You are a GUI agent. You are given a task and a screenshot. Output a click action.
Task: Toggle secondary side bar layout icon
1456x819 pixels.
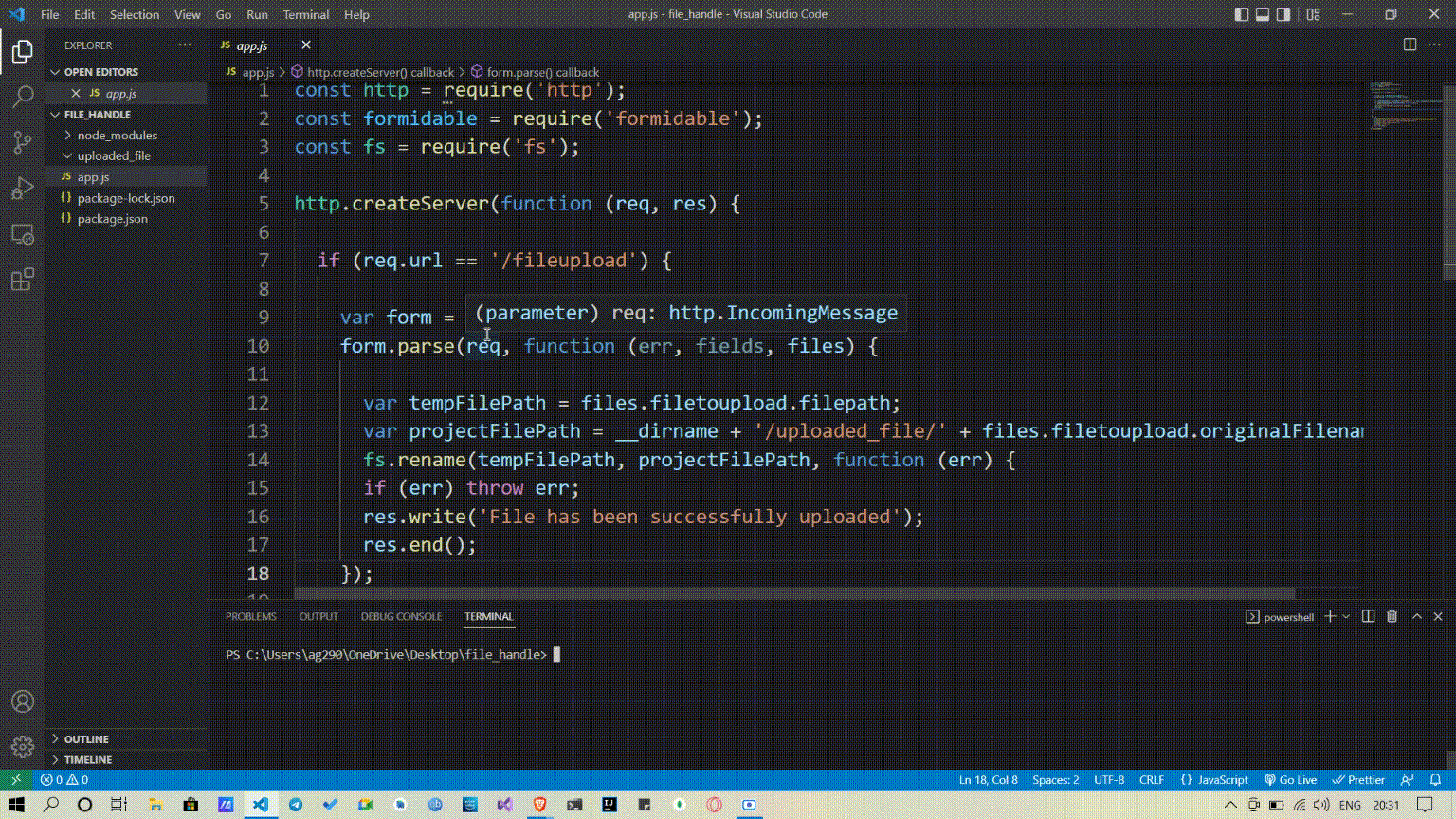pos(1283,14)
